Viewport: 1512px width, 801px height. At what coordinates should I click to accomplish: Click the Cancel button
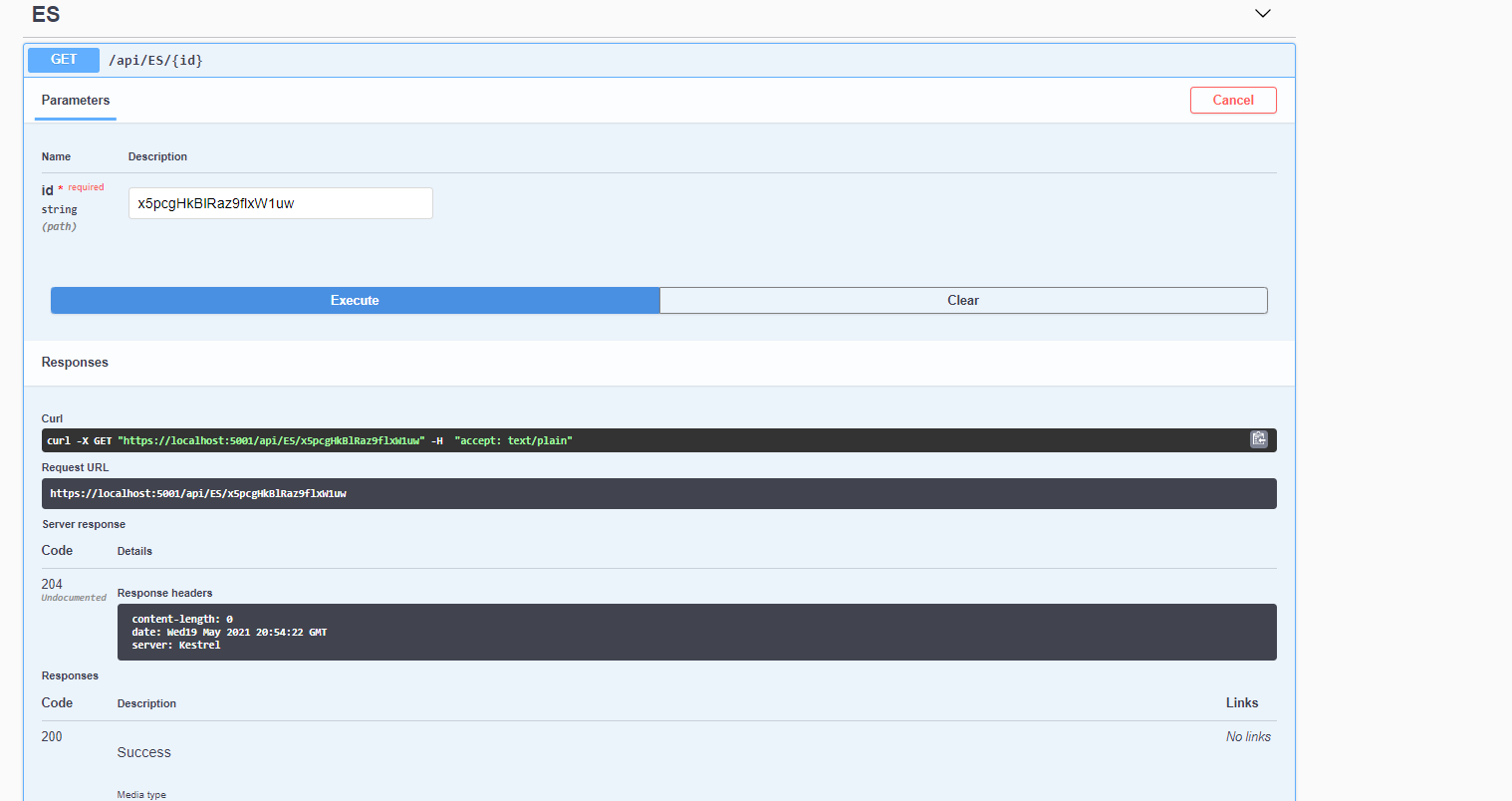point(1233,101)
